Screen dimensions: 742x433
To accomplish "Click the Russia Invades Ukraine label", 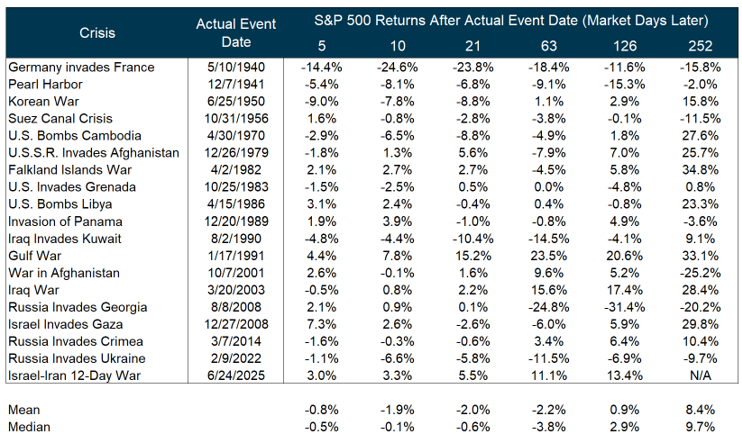I will tap(76, 356).
